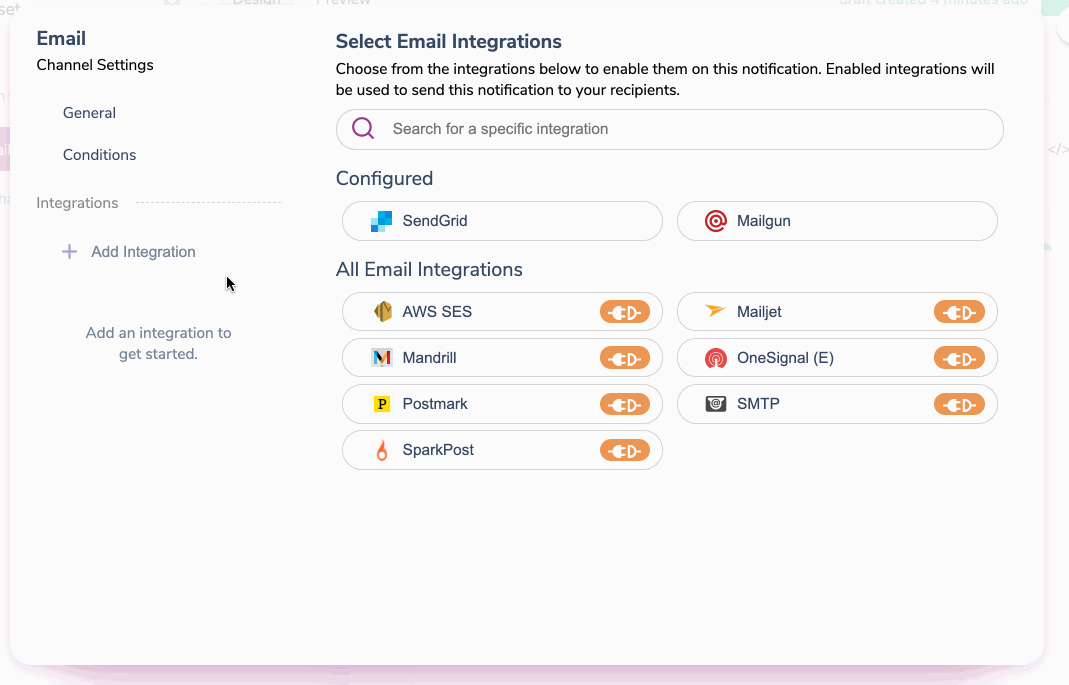This screenshot has width=1069, height=685.
Task: Click the All Email Integrations heading
Action: 430,269
